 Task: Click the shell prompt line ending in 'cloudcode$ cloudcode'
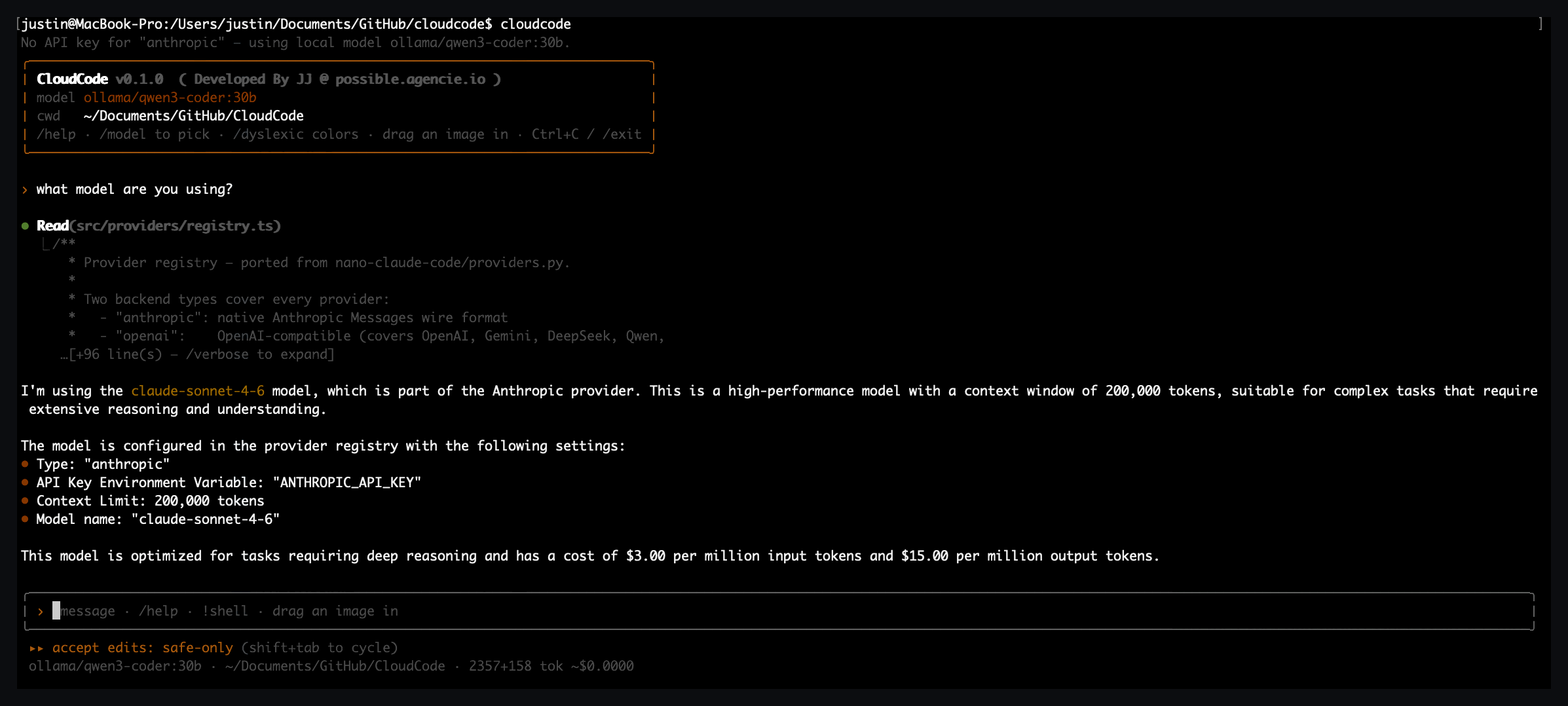[x=296, y=24]
